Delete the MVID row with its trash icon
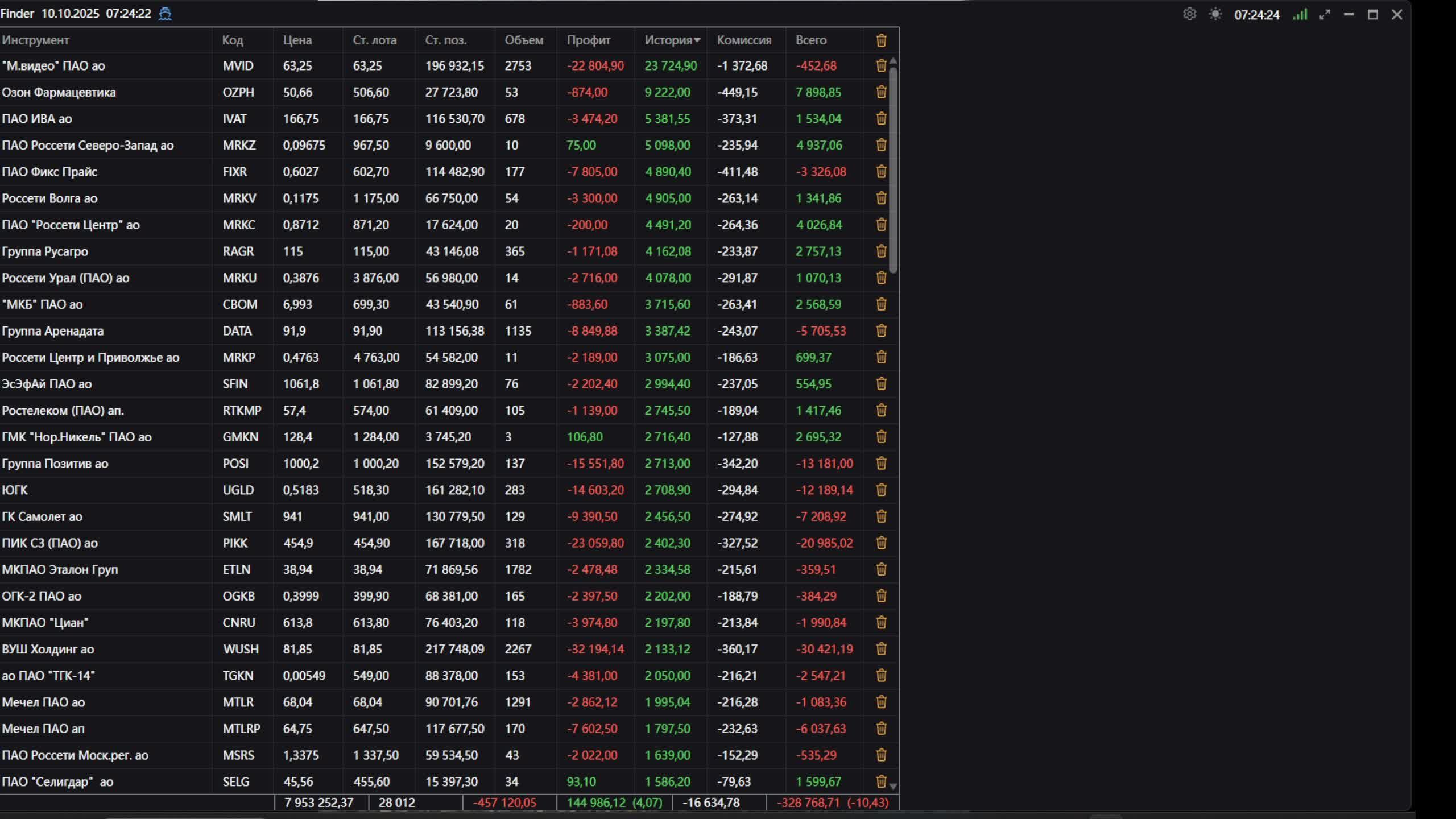This screenshot has width=1456, height=819. 881,65
